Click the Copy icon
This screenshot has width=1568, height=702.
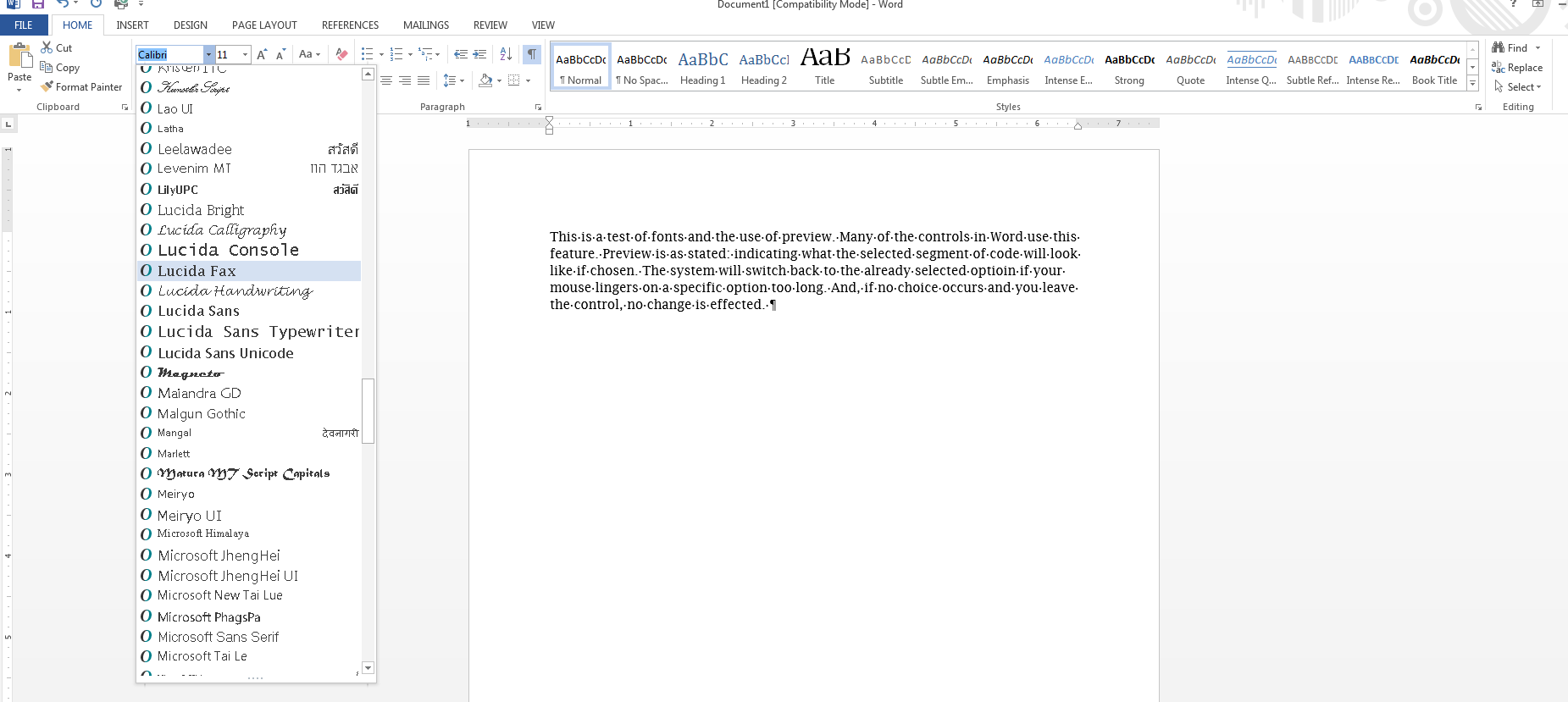click(x=47, y=67)
